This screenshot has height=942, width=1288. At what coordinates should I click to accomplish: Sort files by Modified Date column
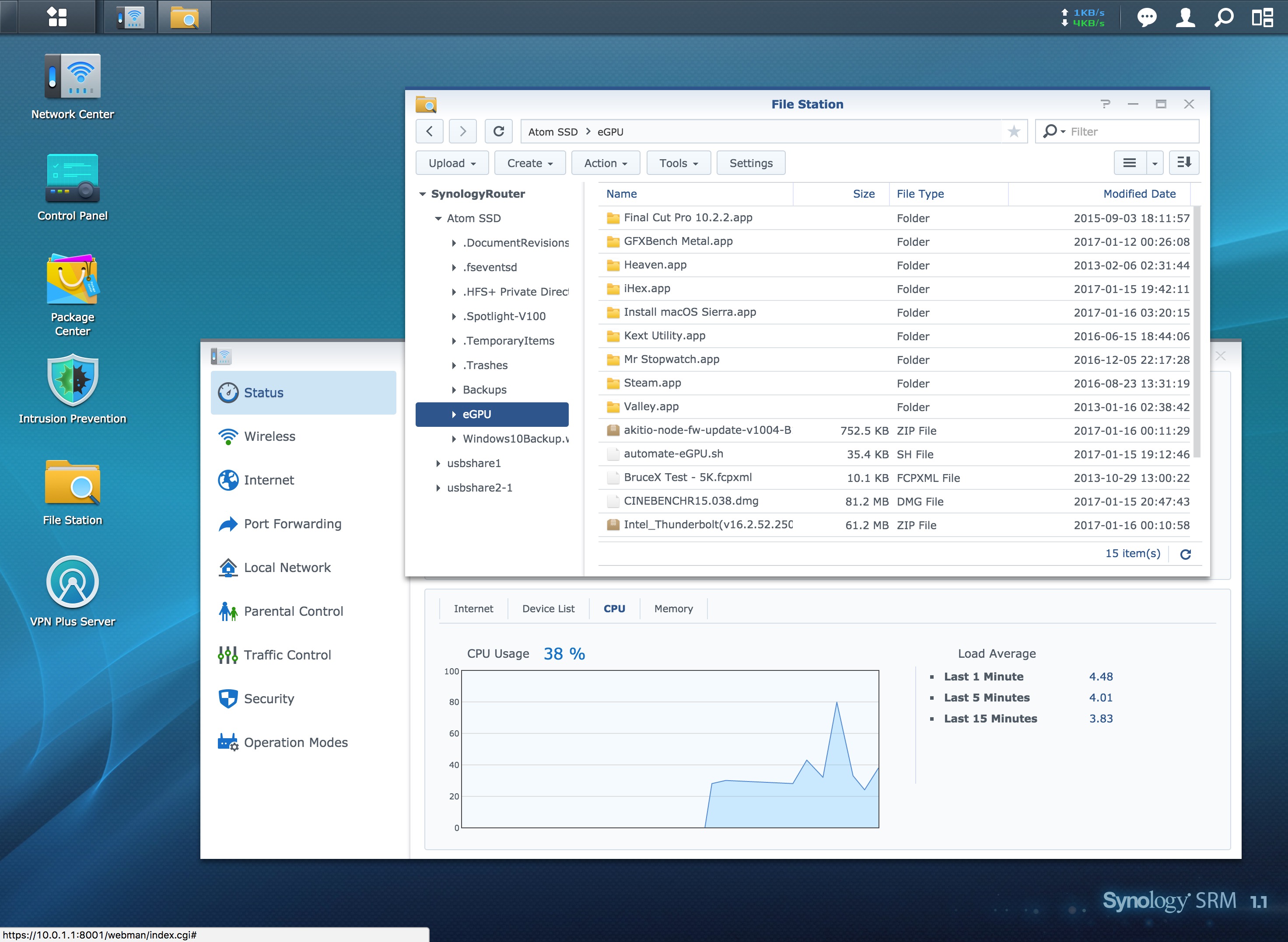point(1138,194)
